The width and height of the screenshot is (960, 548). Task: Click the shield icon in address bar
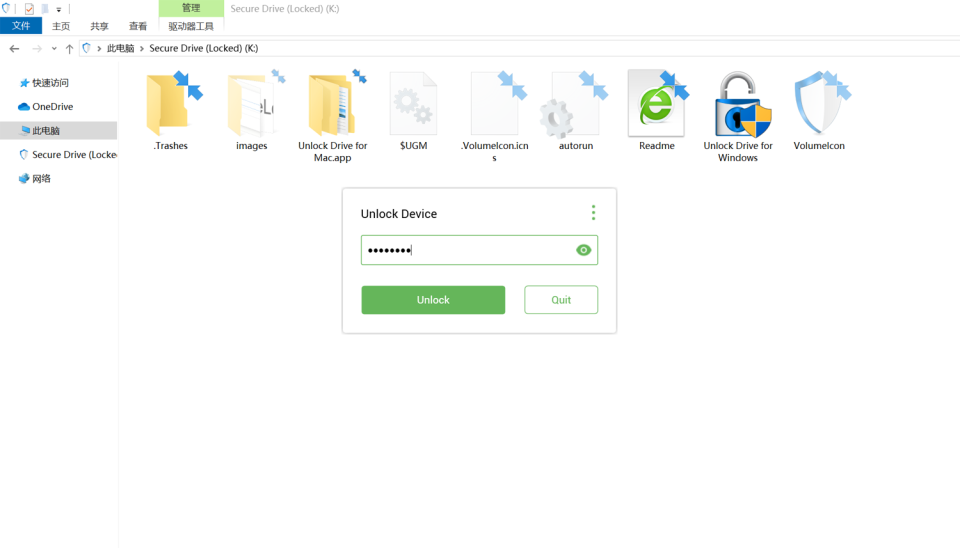(x=86, y=48)
